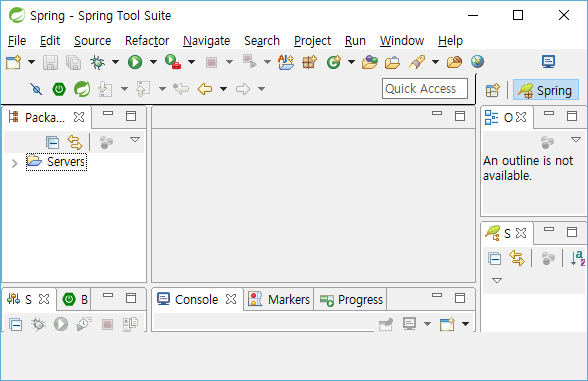Open the New Java Class dropdown arrow
588x381 pixels.
point(351,62)
